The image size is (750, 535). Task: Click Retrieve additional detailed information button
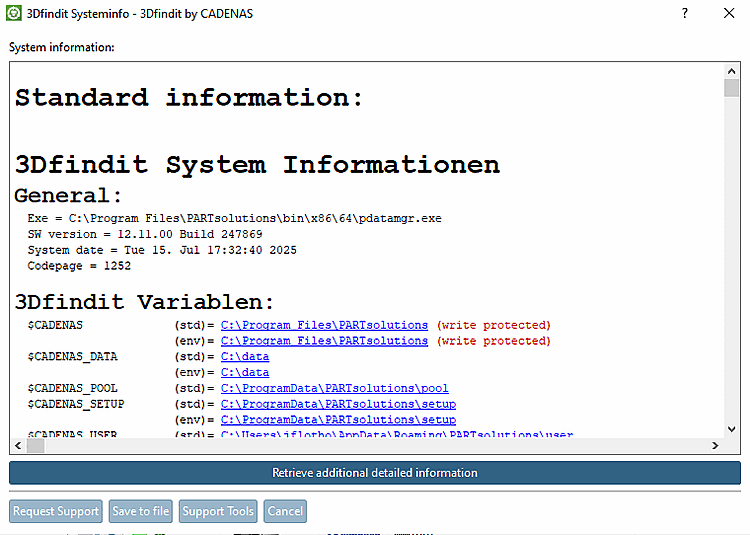pos(375,473)
